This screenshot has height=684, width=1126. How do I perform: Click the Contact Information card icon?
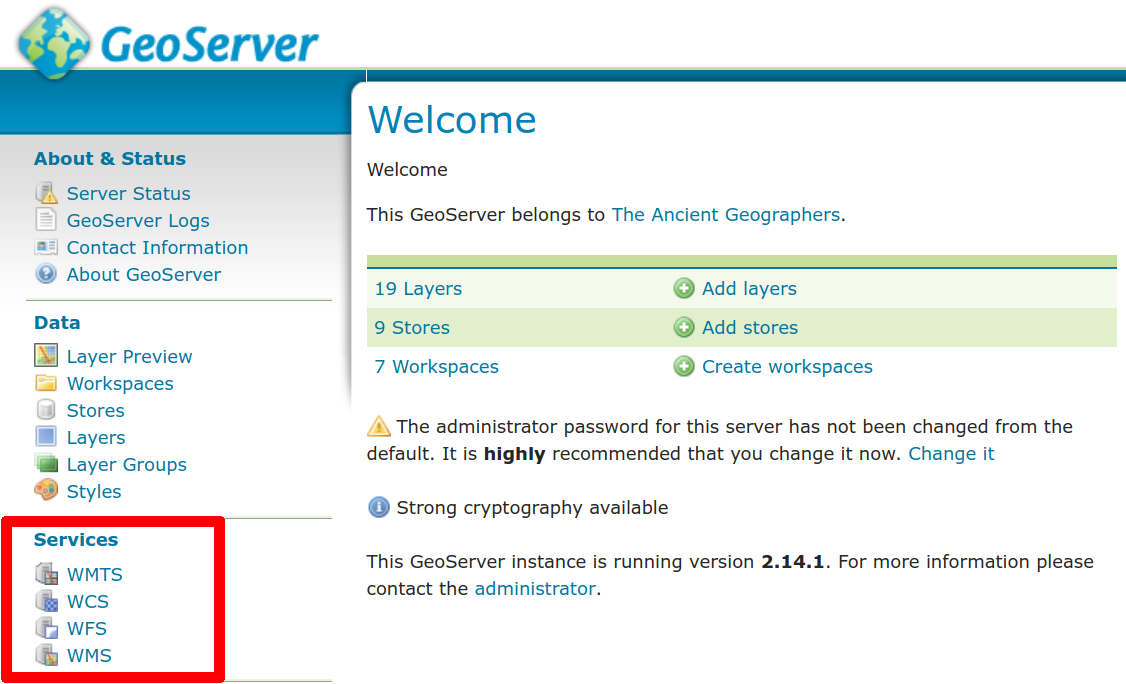tap(46, 247)
